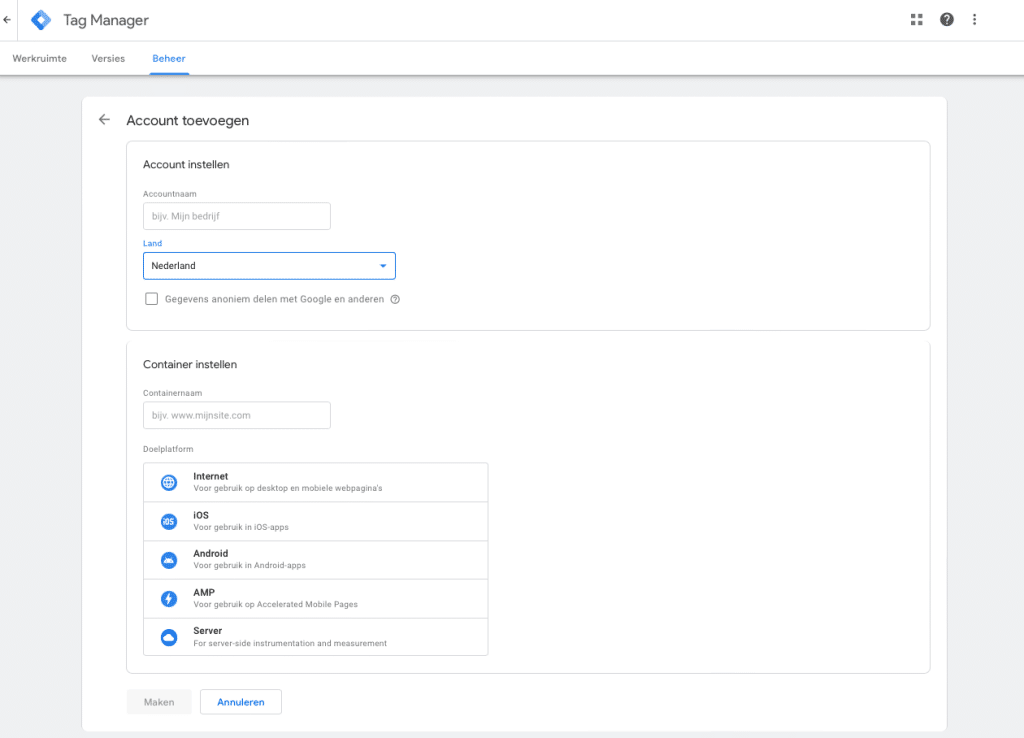This screenshot has width=1024, height=738.
Task: Click the Container instellen heading
Action: (x=190, y=364)
